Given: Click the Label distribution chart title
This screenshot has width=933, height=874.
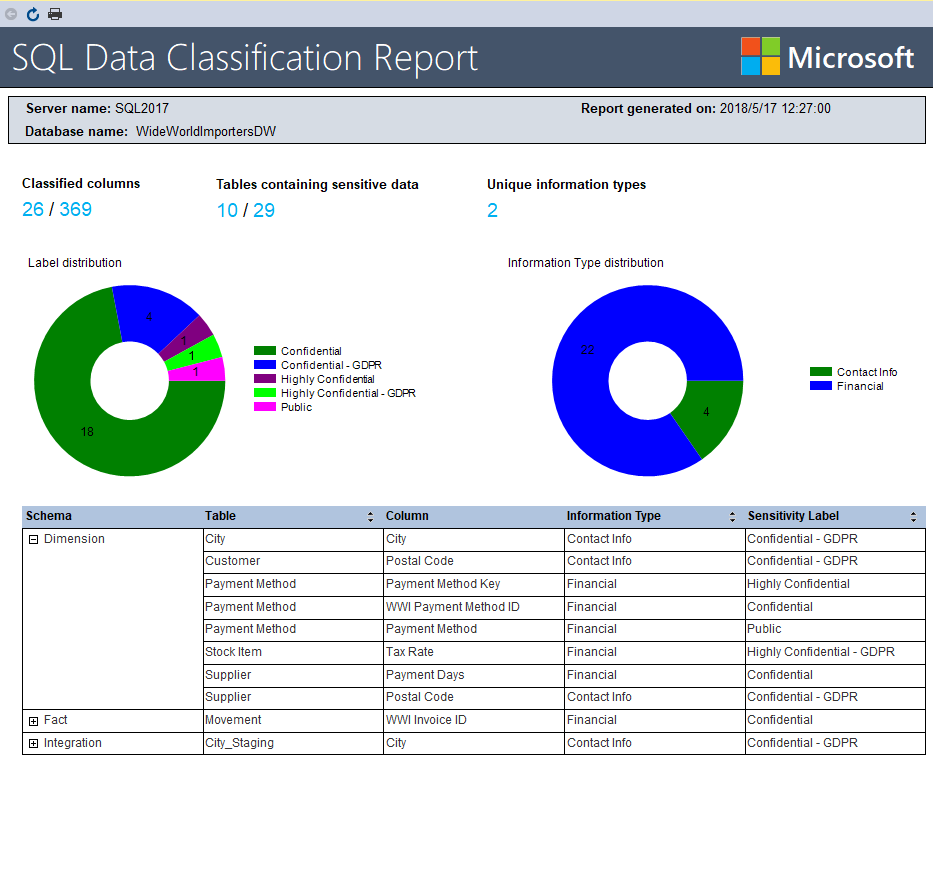Looking at the screenshot, I should click(x=75, y=263).
